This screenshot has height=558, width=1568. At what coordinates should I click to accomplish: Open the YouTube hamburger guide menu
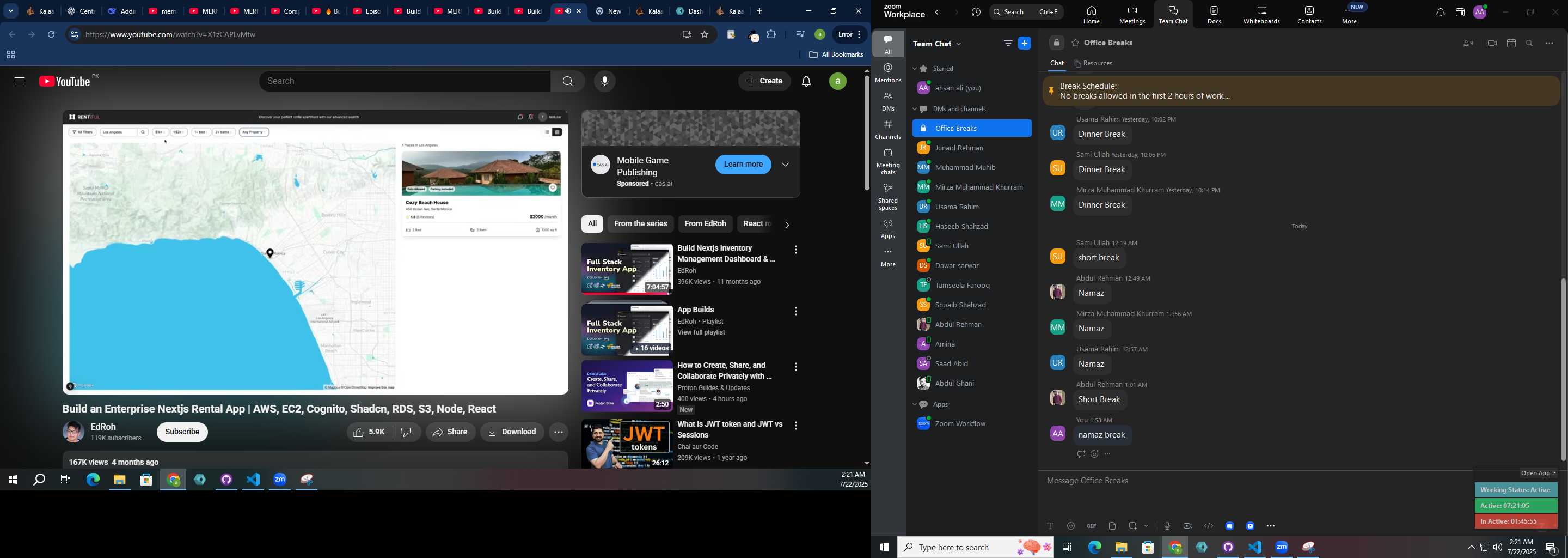20,81
